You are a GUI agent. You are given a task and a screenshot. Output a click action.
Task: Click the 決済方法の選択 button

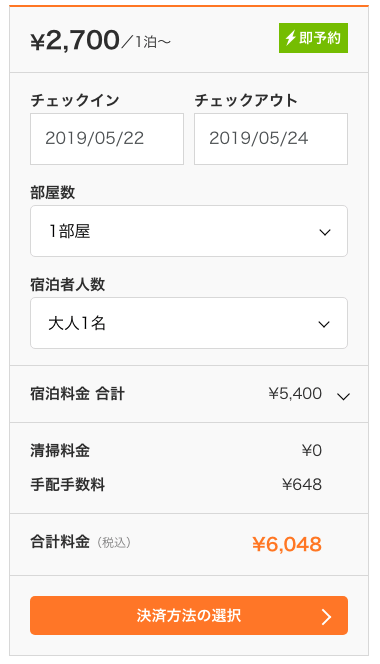point(189,616)
